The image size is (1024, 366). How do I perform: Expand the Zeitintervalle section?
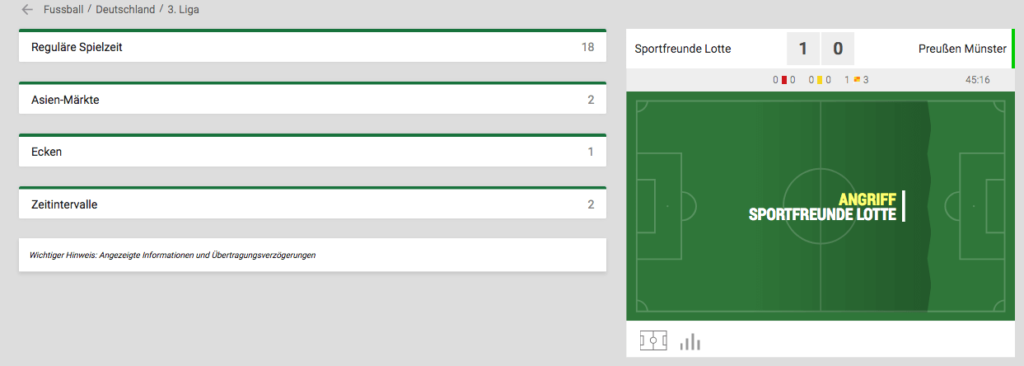click(312, 205)
